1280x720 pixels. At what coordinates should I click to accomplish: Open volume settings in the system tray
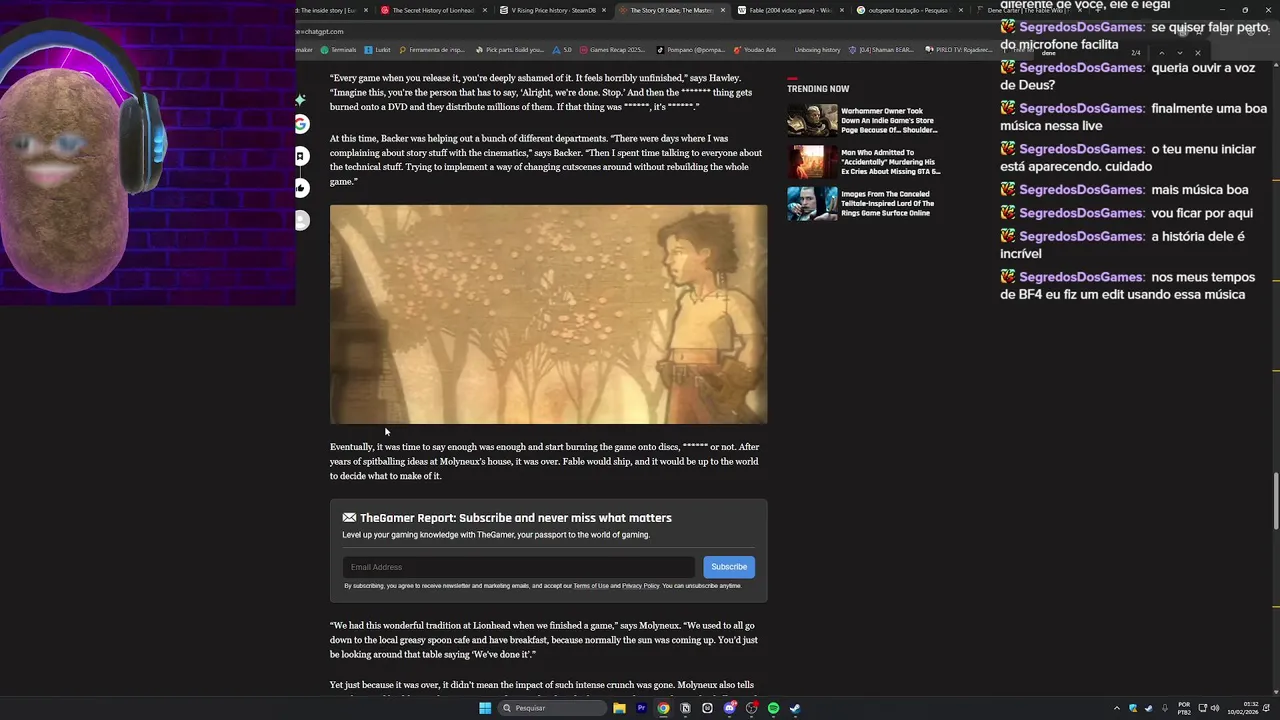click(1215, 708)
